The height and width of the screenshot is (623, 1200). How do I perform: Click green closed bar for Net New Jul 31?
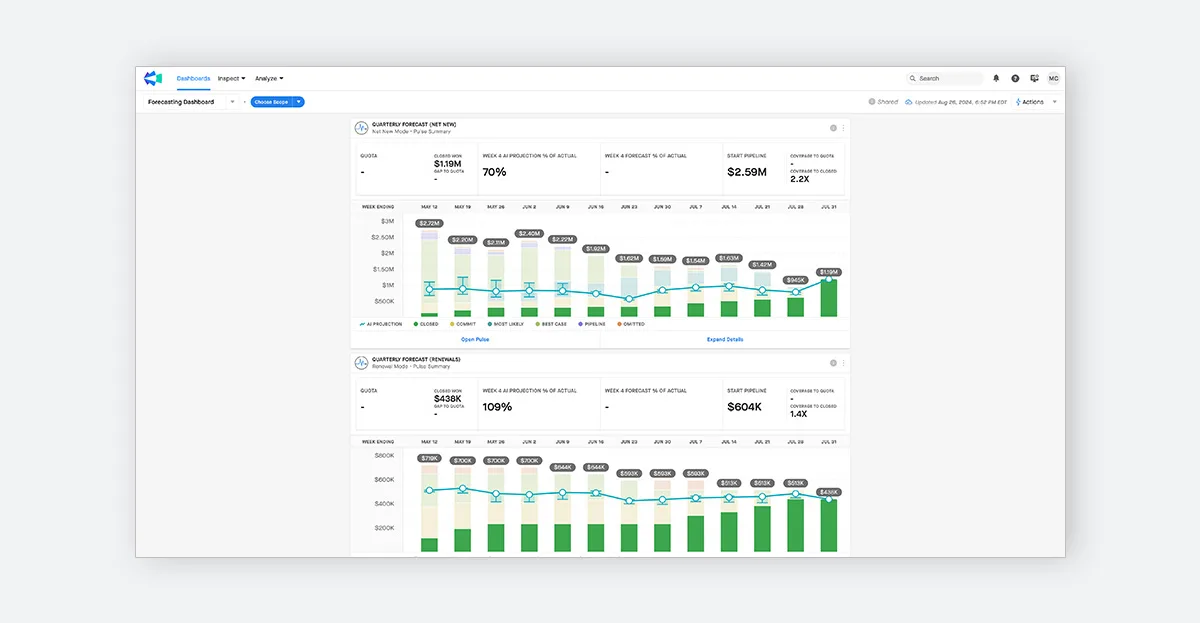point(829,298)
